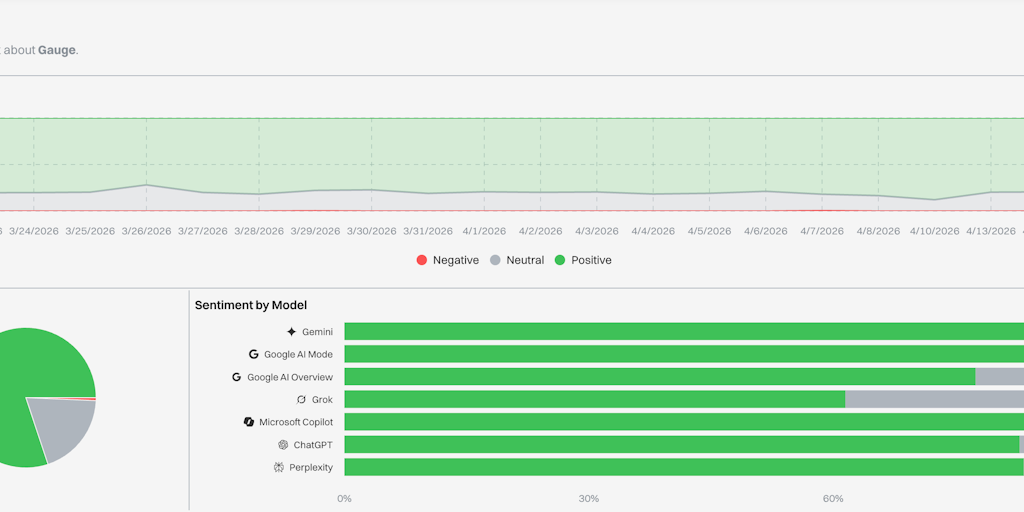Toggle the Neutral legend series
The height and width of the screenshot is (512, 1024).
pyautogui.click(x=516, y=260)
